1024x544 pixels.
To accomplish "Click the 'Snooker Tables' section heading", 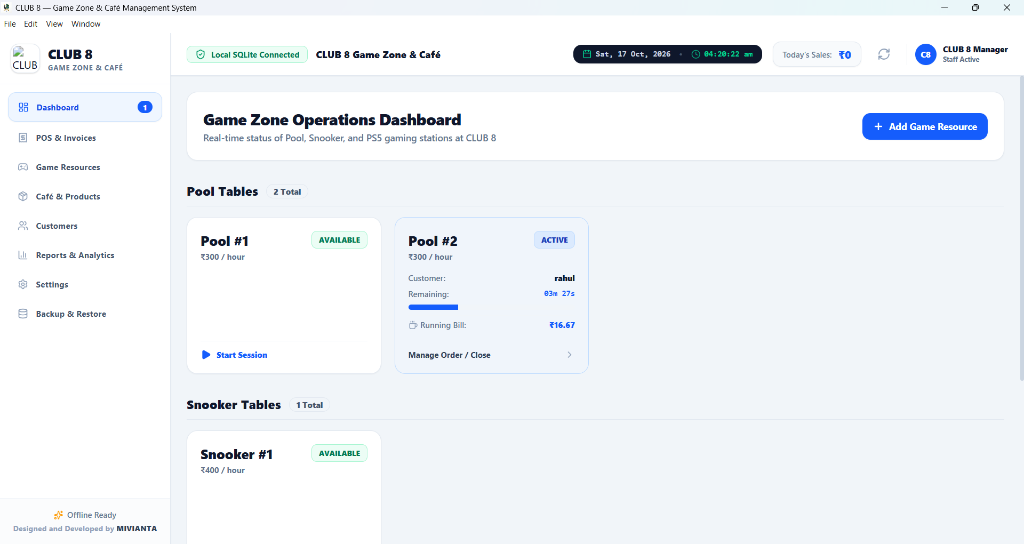I will point(234,405).
